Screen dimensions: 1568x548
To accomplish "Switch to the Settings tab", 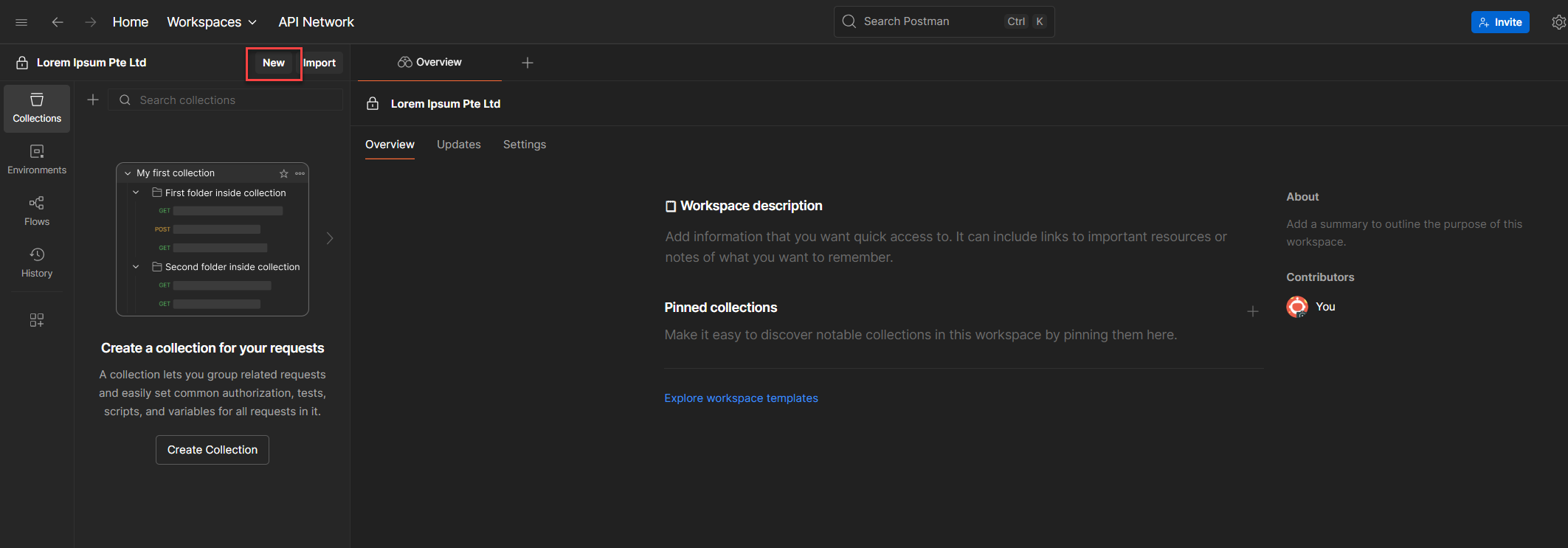I will [525, 145].
